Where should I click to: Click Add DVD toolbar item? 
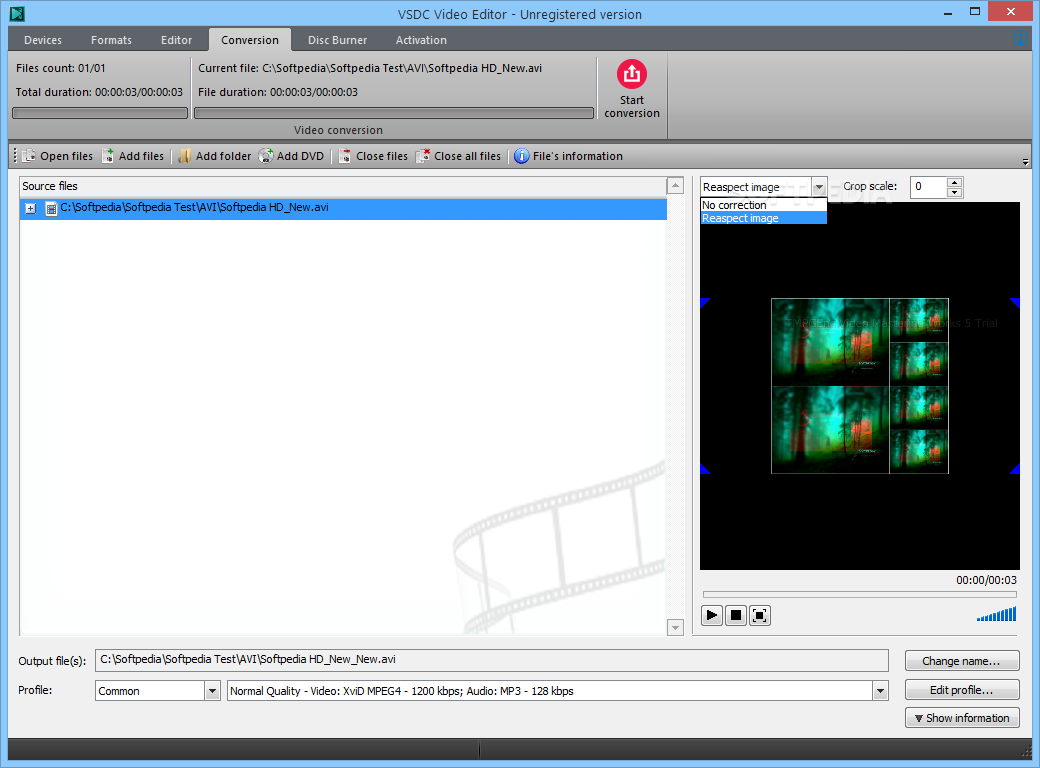coord(292,156)
